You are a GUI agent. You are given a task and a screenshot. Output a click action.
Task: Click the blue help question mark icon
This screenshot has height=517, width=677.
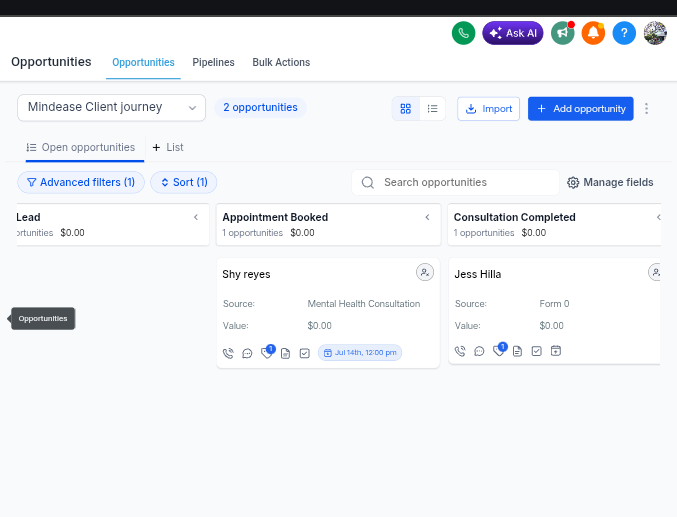coord(624,33)
